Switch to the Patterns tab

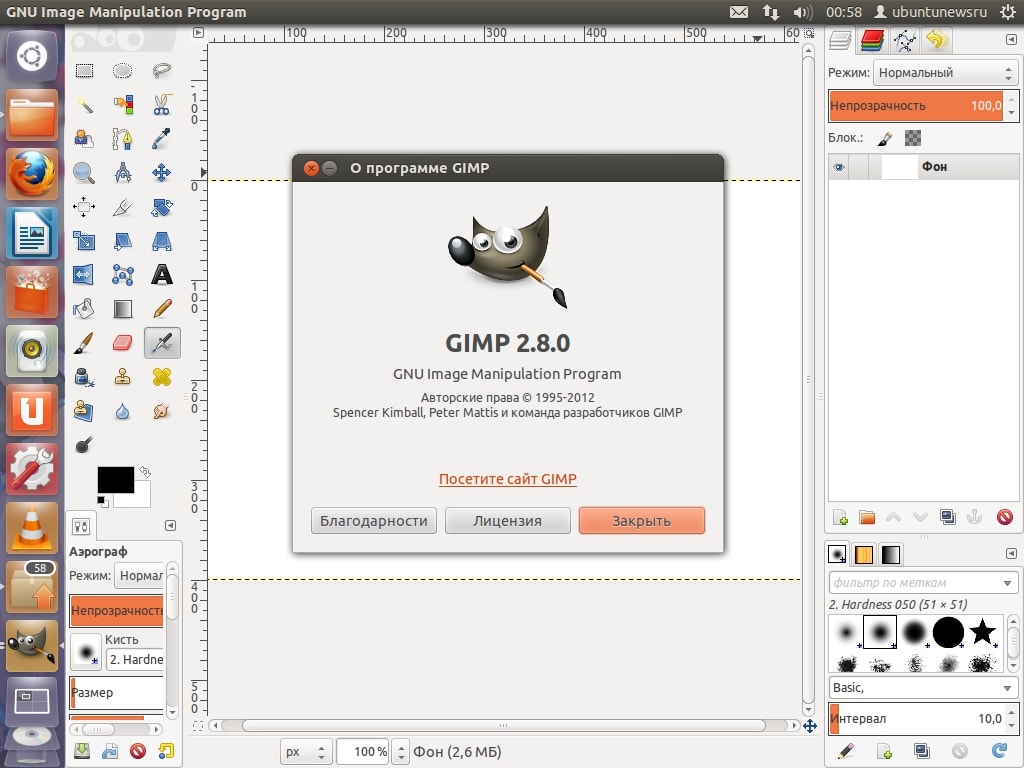point(863,554)
